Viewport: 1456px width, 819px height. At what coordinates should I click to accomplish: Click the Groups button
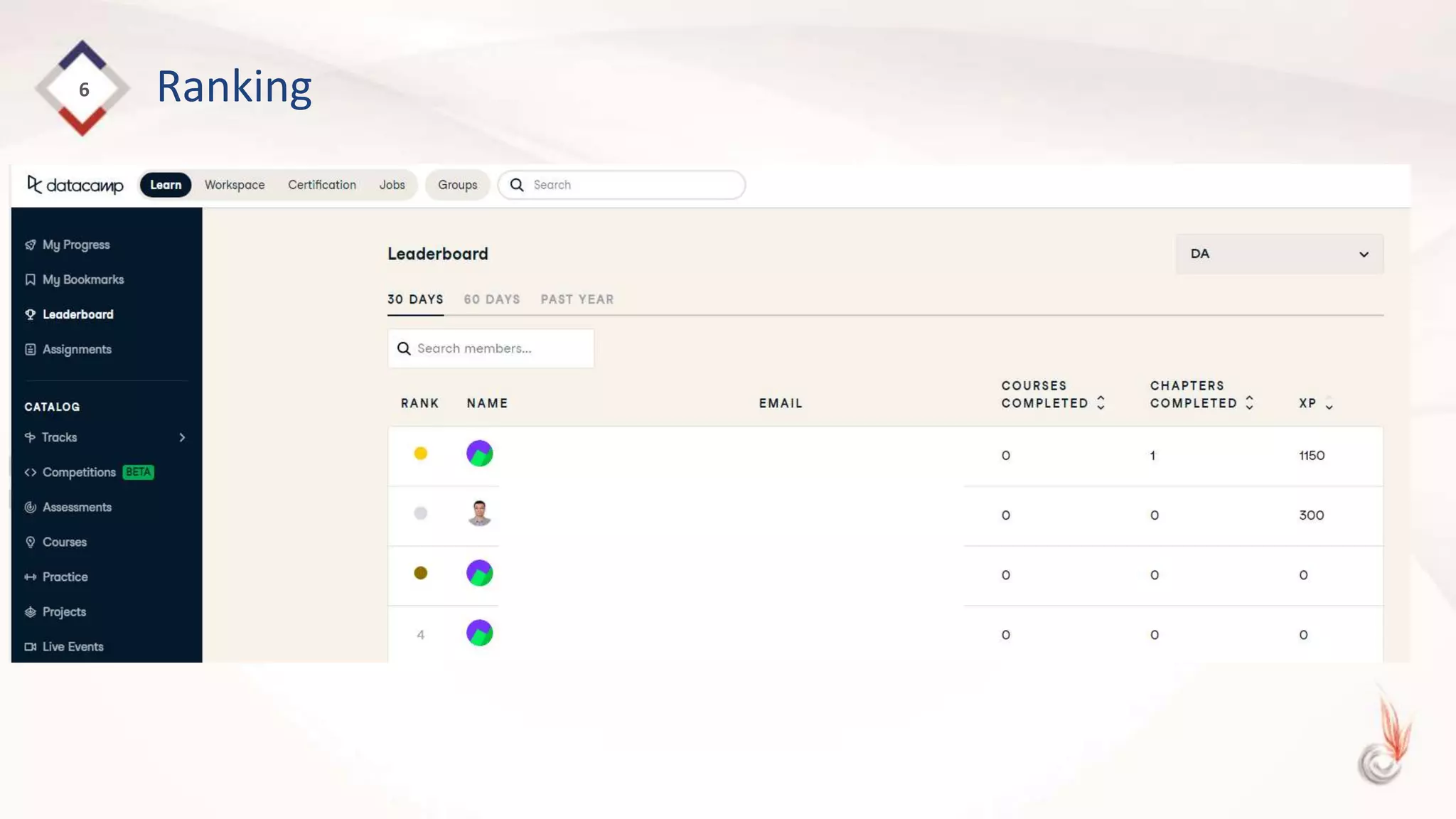click(457, 185)
